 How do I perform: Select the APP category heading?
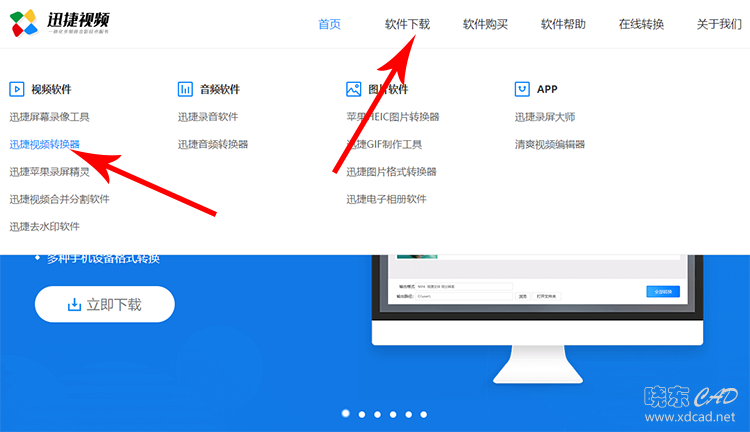pos(547,89)
